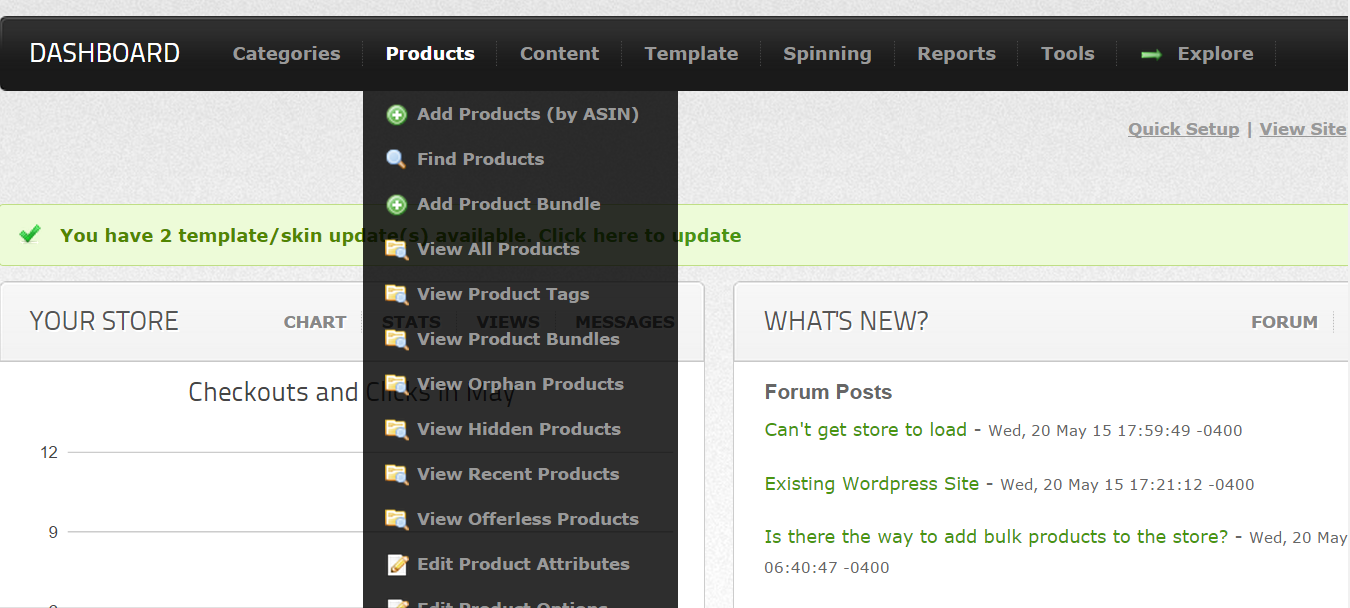Select View Recent Products menu entry

tap(518, 474)
